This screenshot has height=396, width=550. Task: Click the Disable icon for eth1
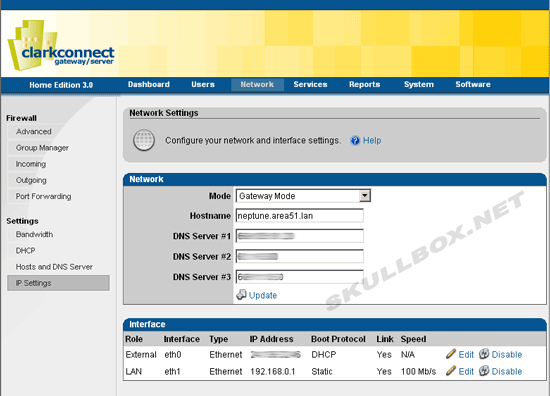[484, 371]
